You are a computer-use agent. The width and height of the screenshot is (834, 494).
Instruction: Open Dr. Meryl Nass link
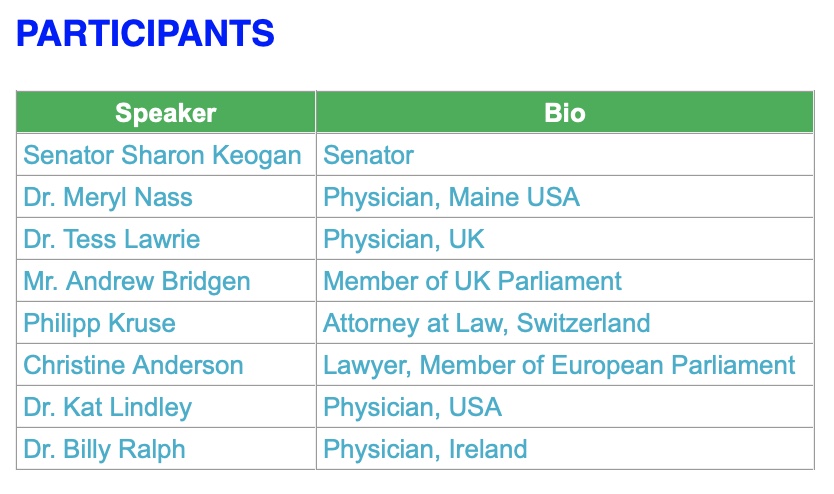(108, 197)
